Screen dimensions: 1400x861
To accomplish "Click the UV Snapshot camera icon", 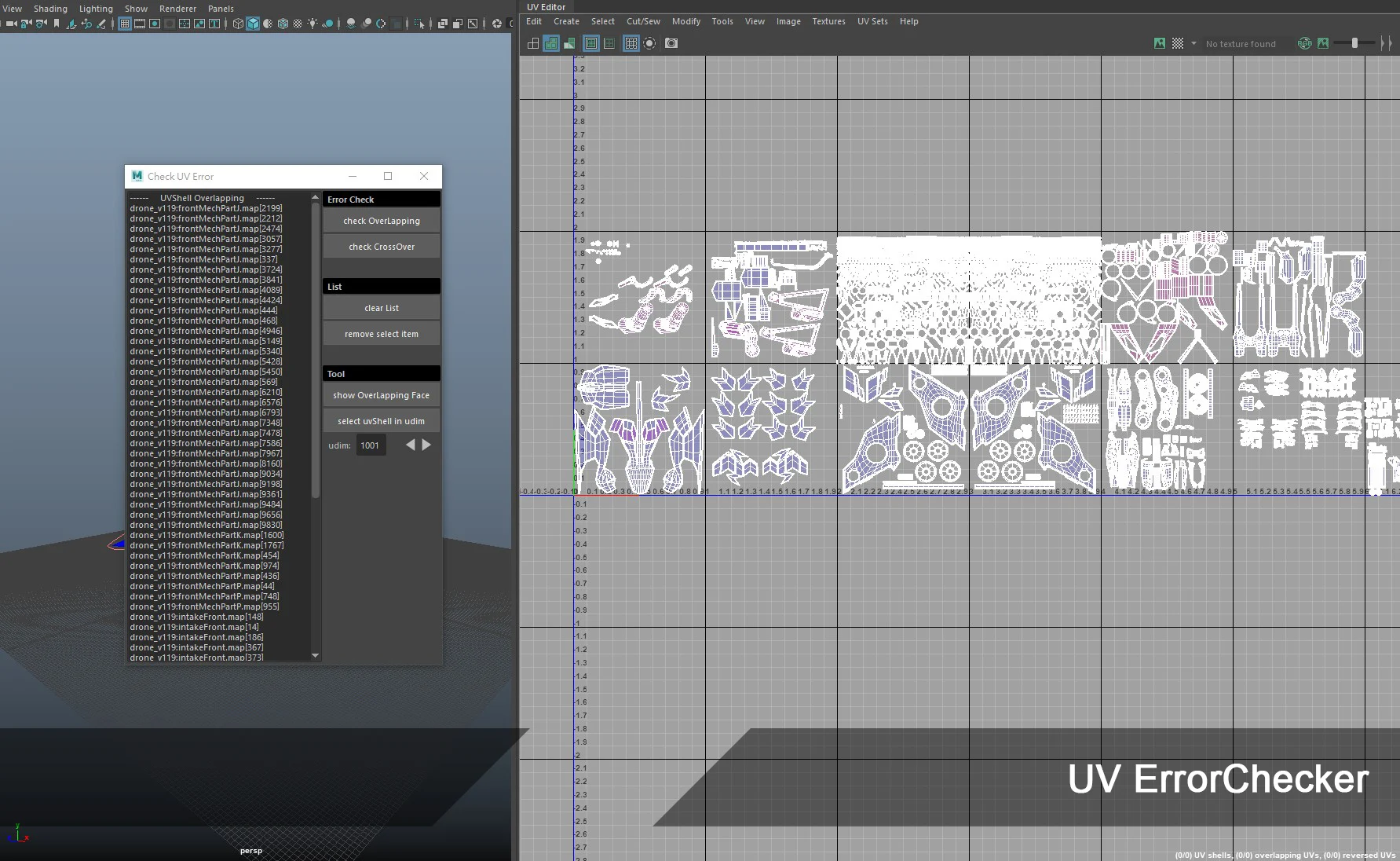I will [671, 43].
